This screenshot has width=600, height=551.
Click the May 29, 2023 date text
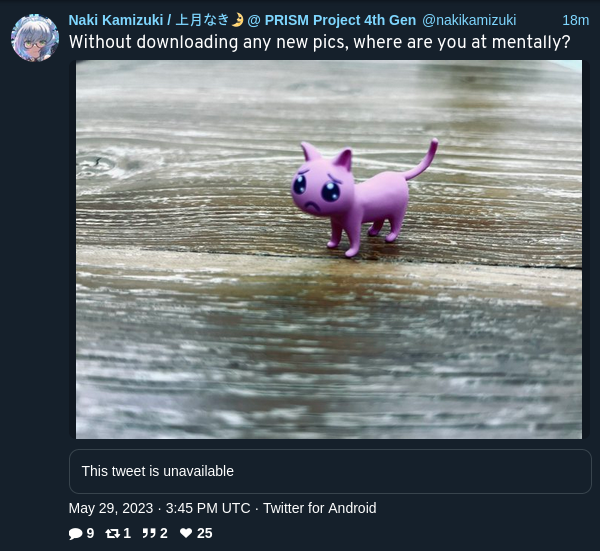coord(111,509)
